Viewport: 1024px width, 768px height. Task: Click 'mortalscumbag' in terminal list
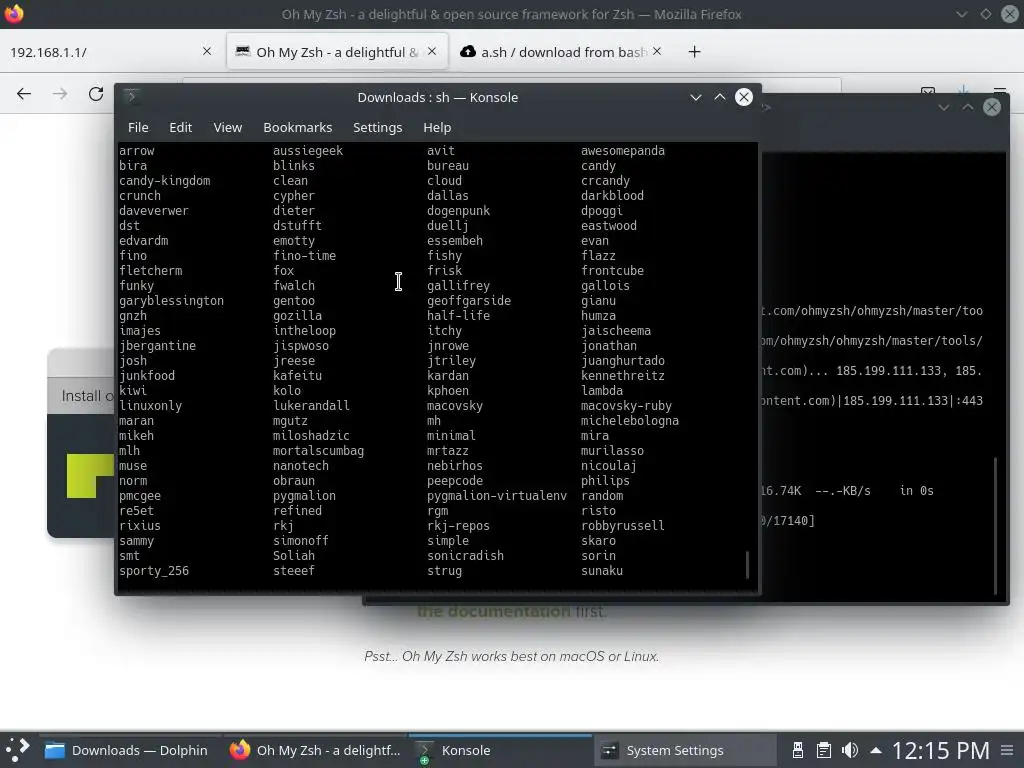[x=318, y=451]
